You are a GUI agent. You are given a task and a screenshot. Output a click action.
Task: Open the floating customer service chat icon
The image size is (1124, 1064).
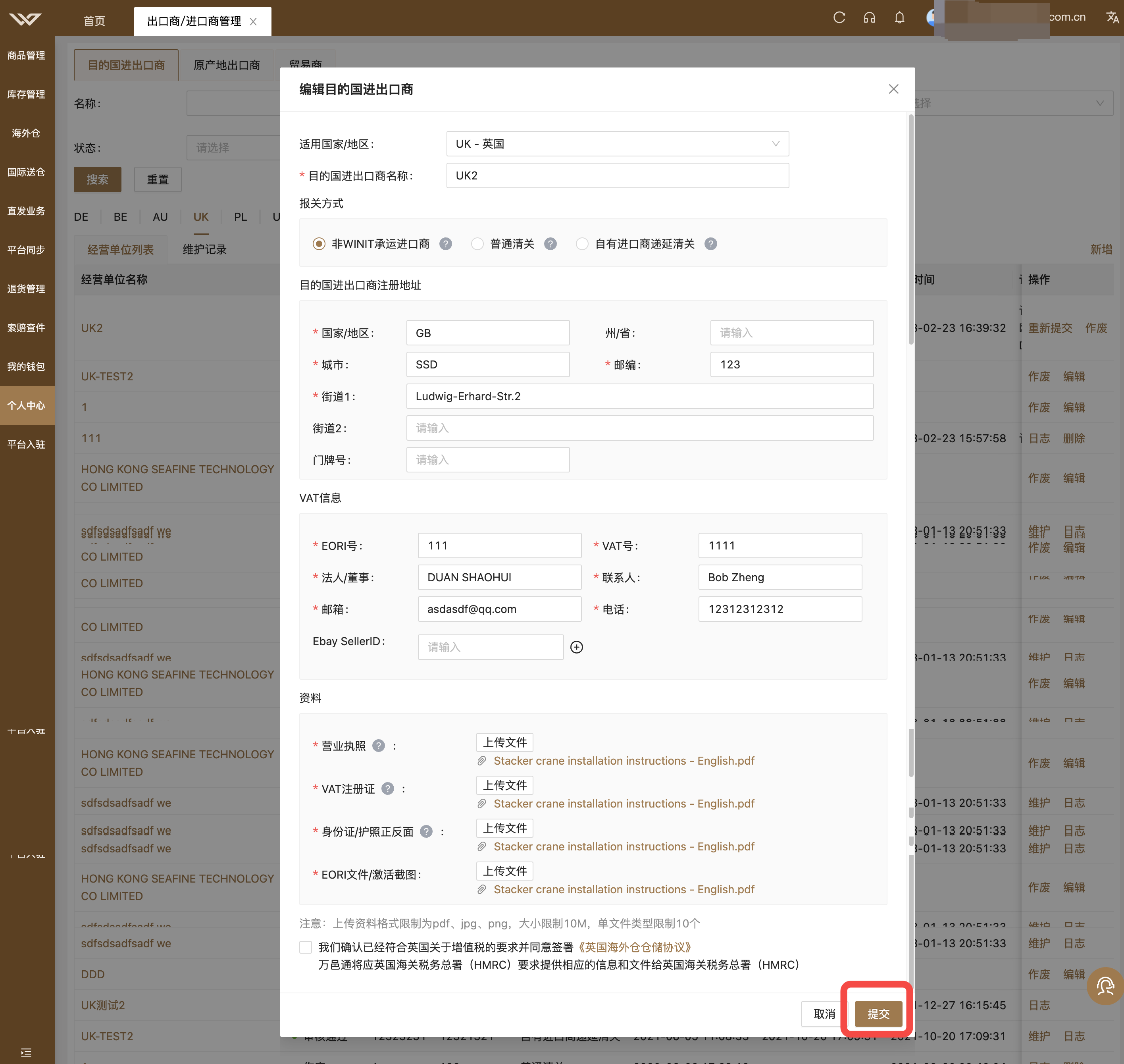1105,986
